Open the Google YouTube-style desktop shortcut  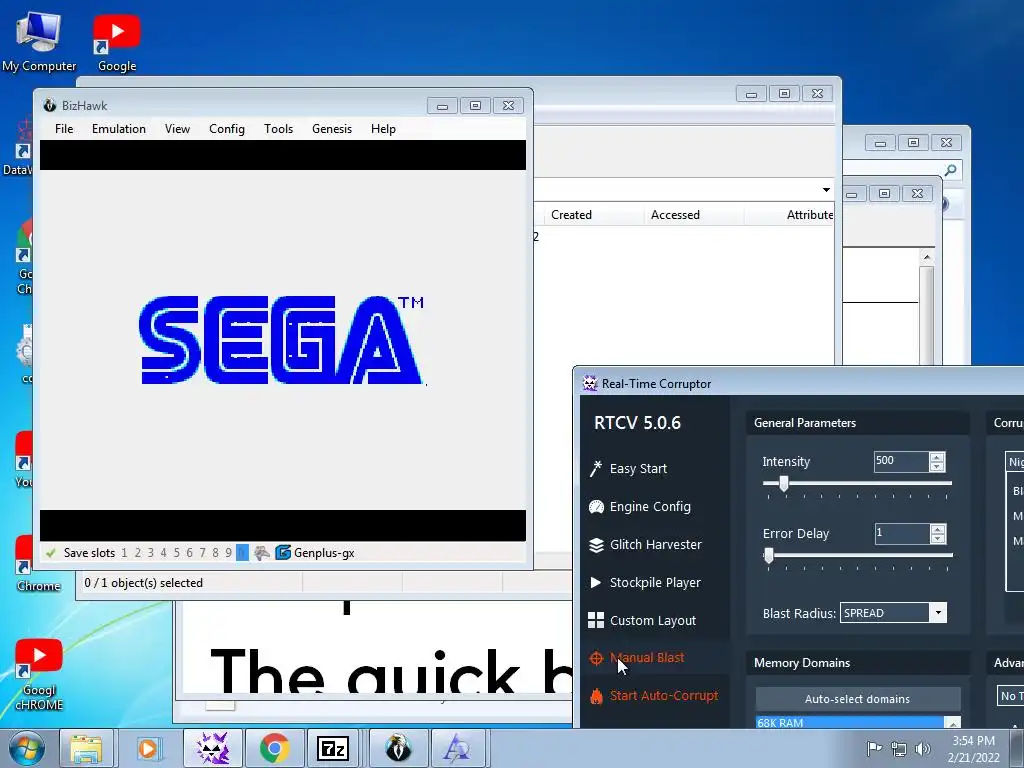tap(116, 41)
